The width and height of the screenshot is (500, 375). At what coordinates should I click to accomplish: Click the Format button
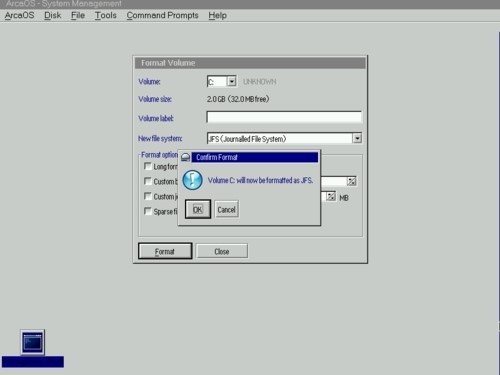pyautogui.click(x=165, y=251)
